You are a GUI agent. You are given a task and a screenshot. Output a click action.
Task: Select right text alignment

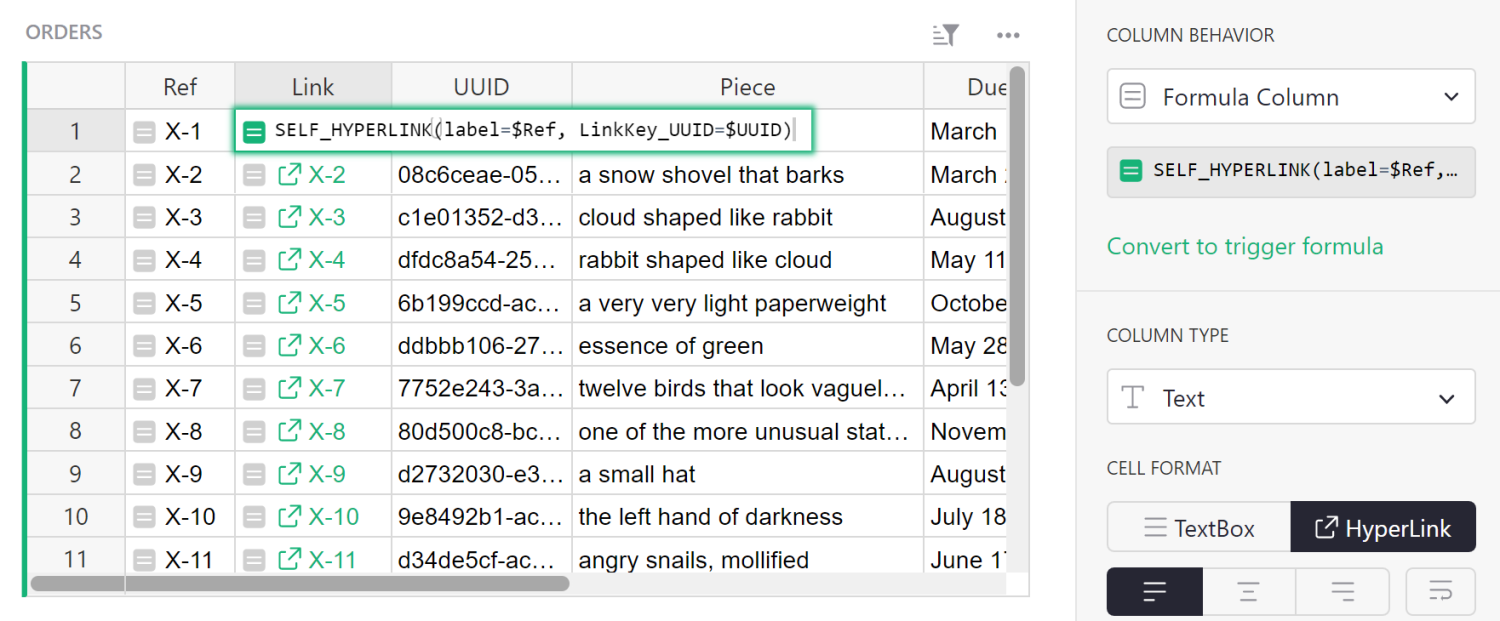pyautogui.click(x=1342, y=591)
